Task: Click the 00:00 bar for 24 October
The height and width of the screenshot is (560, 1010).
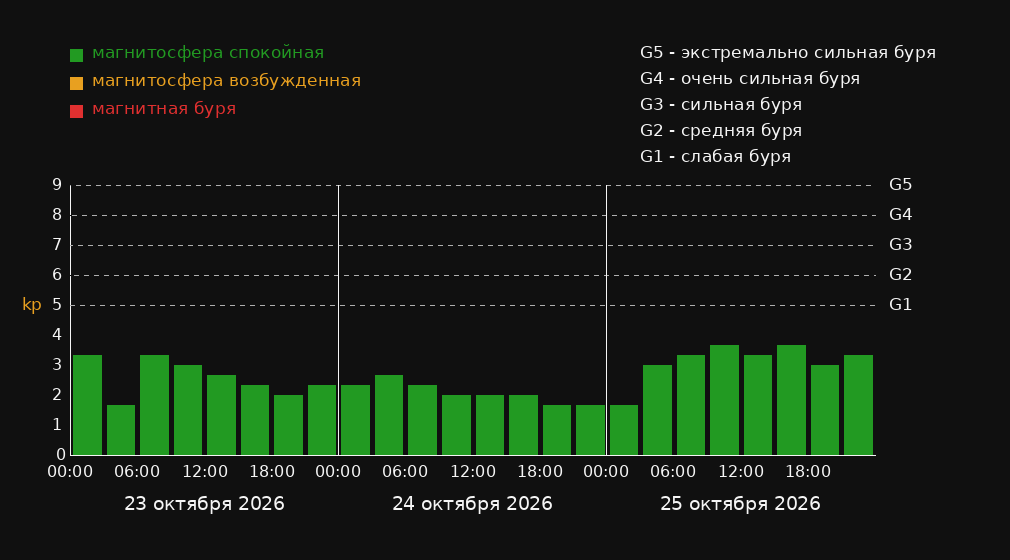Action: tap(356, 420)
